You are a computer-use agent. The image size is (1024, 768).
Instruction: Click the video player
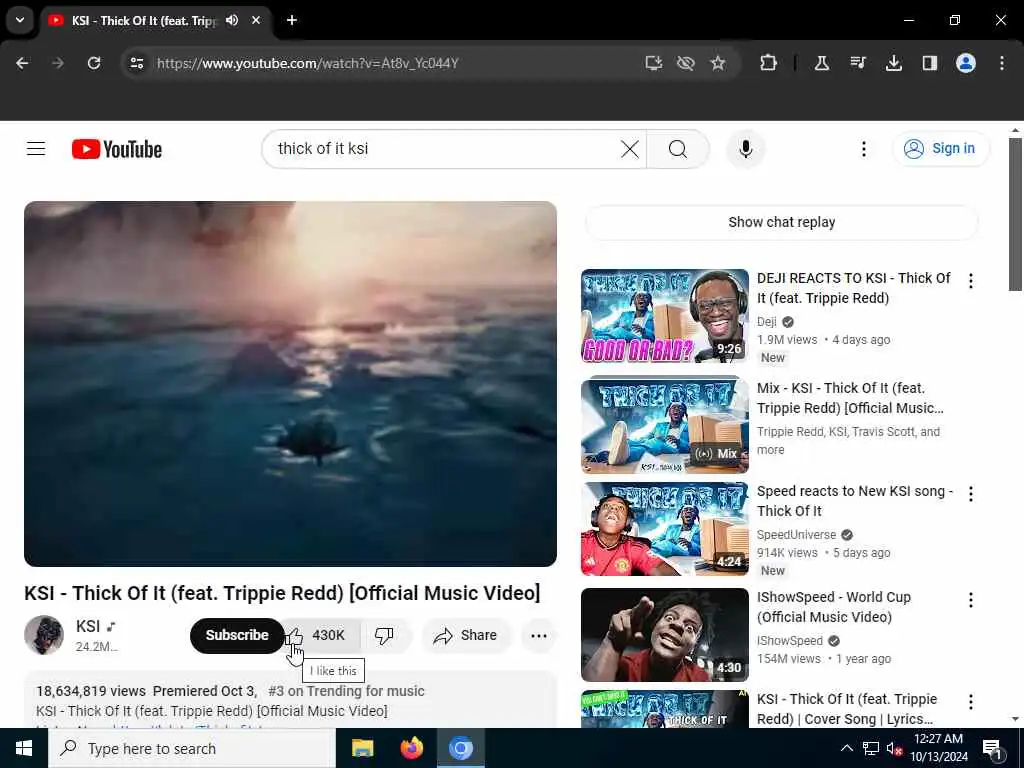[x=291, y=383]
